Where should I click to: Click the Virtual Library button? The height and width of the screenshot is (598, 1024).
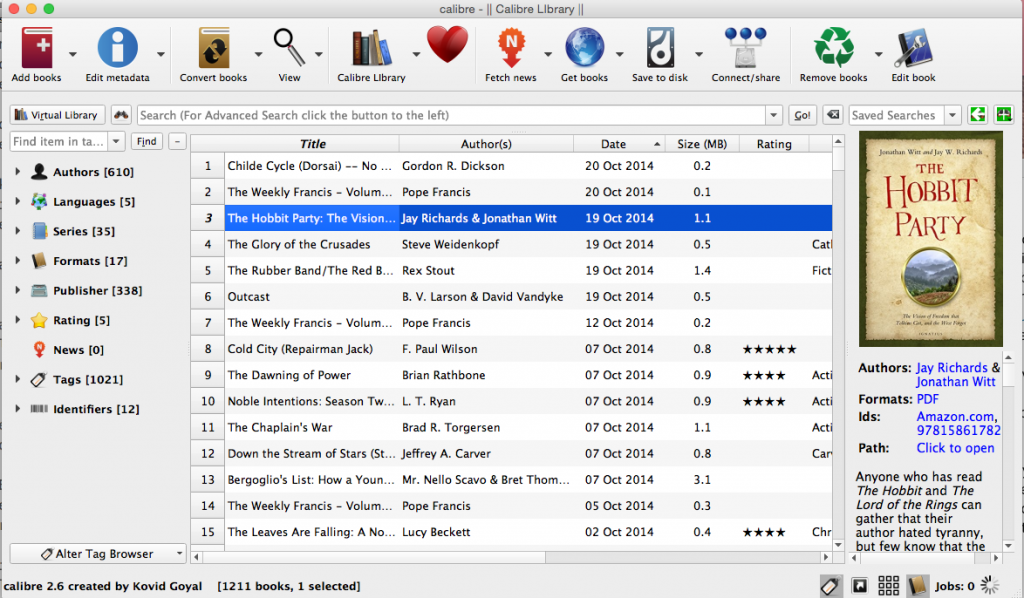(57, 115)
